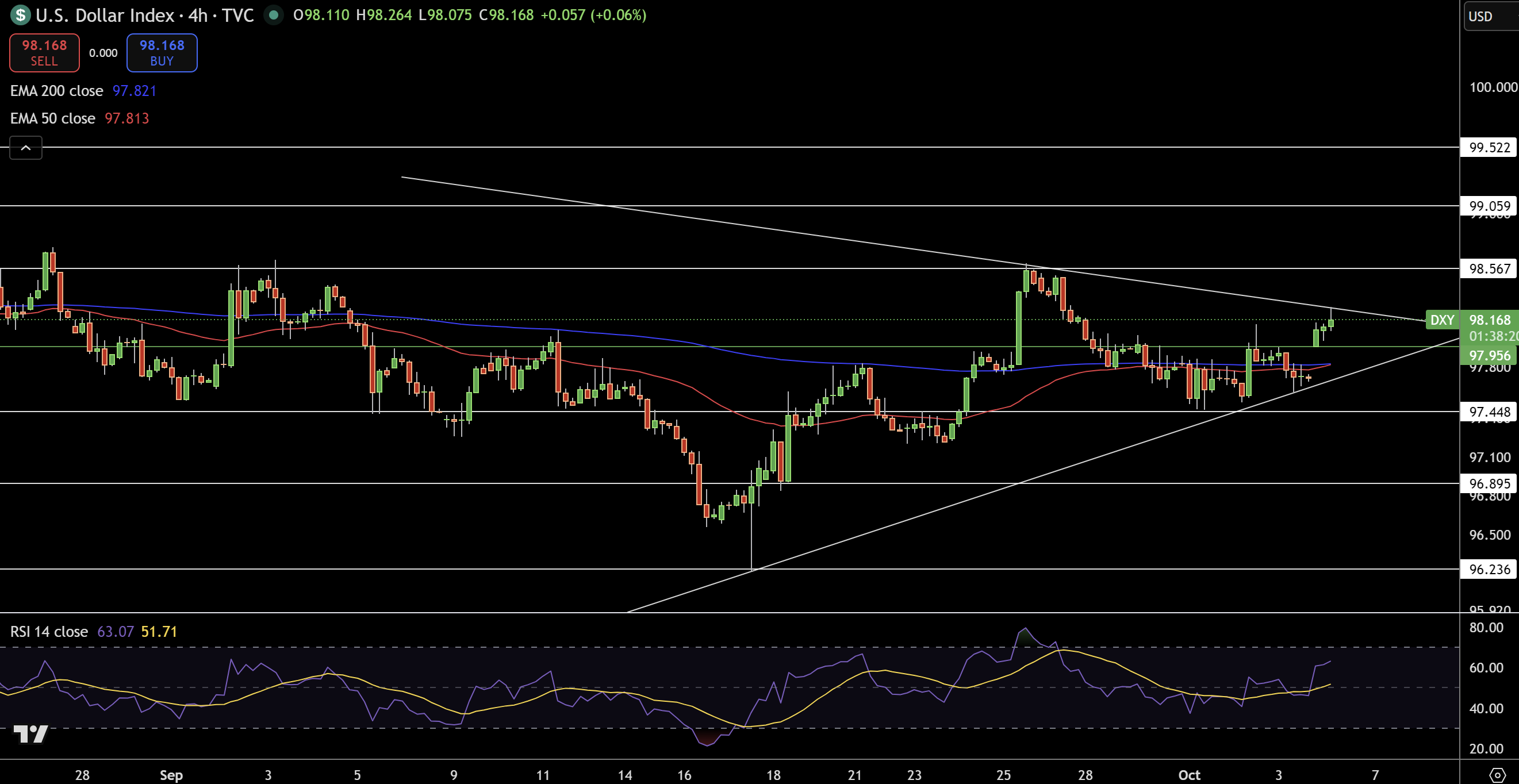Select the EMA 50 close indicator label

52,118
